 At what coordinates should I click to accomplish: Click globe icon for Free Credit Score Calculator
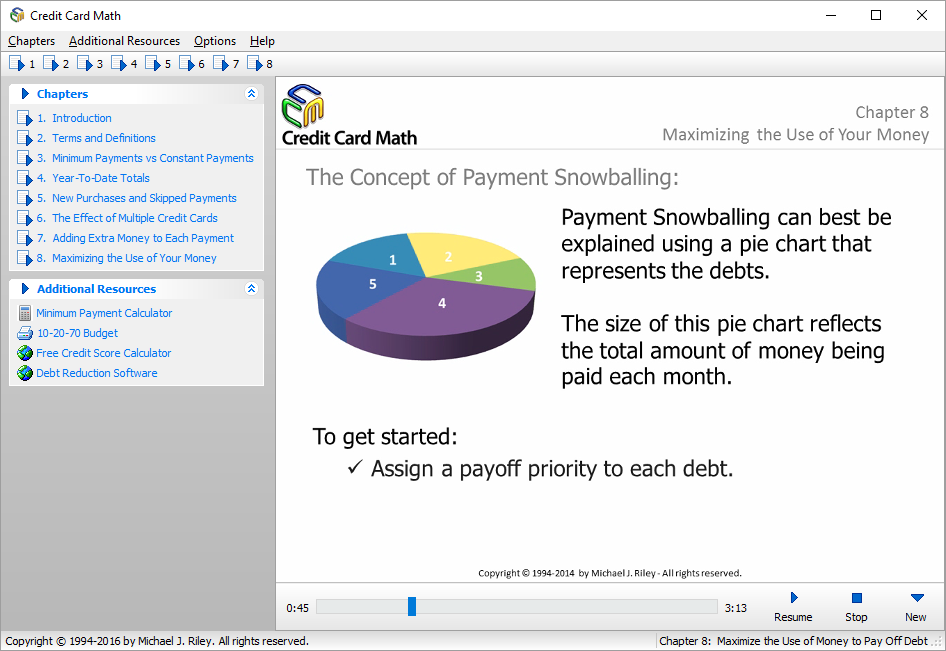point(25,353)
